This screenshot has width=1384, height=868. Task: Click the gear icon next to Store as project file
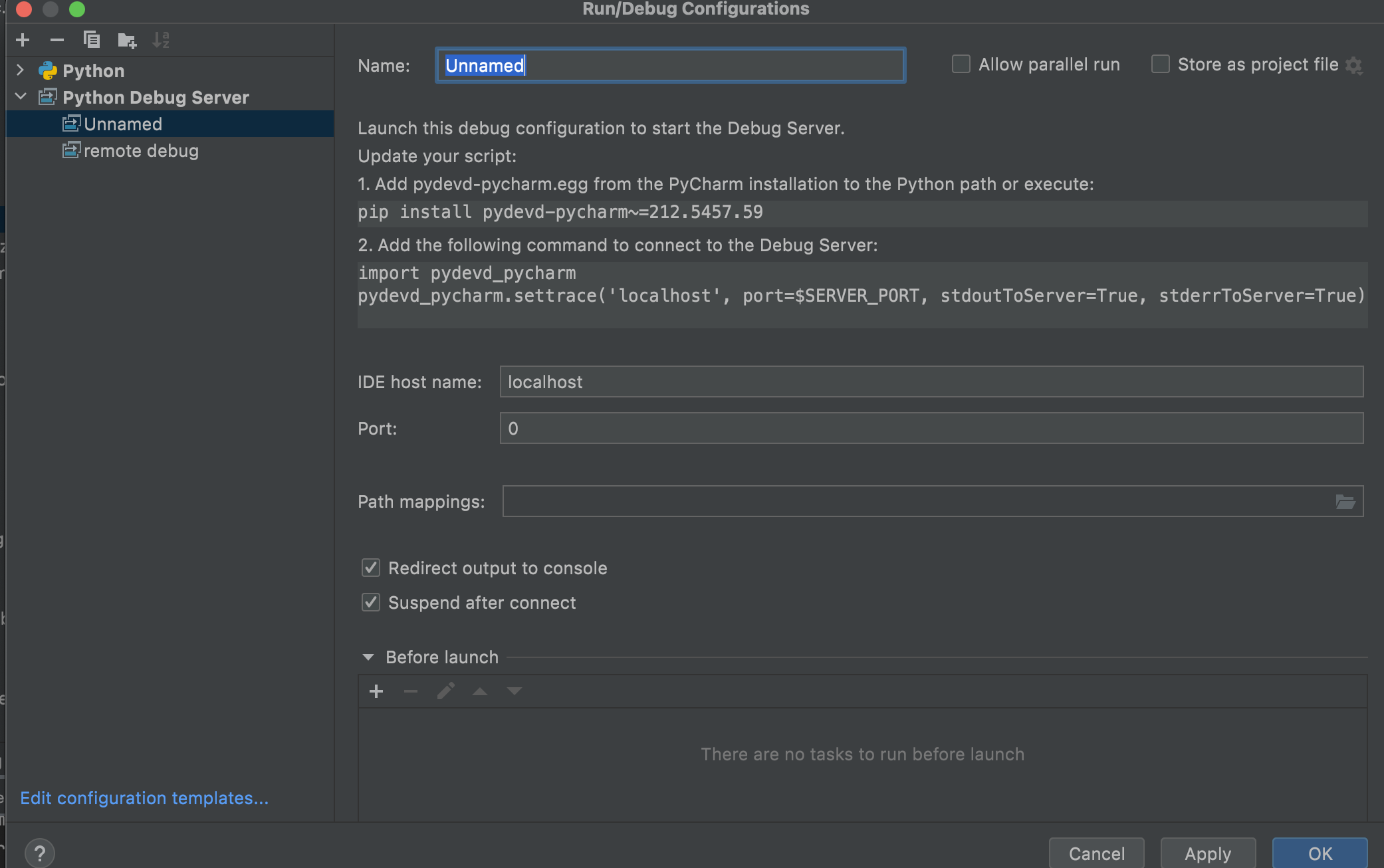(x=1353, y=65)
